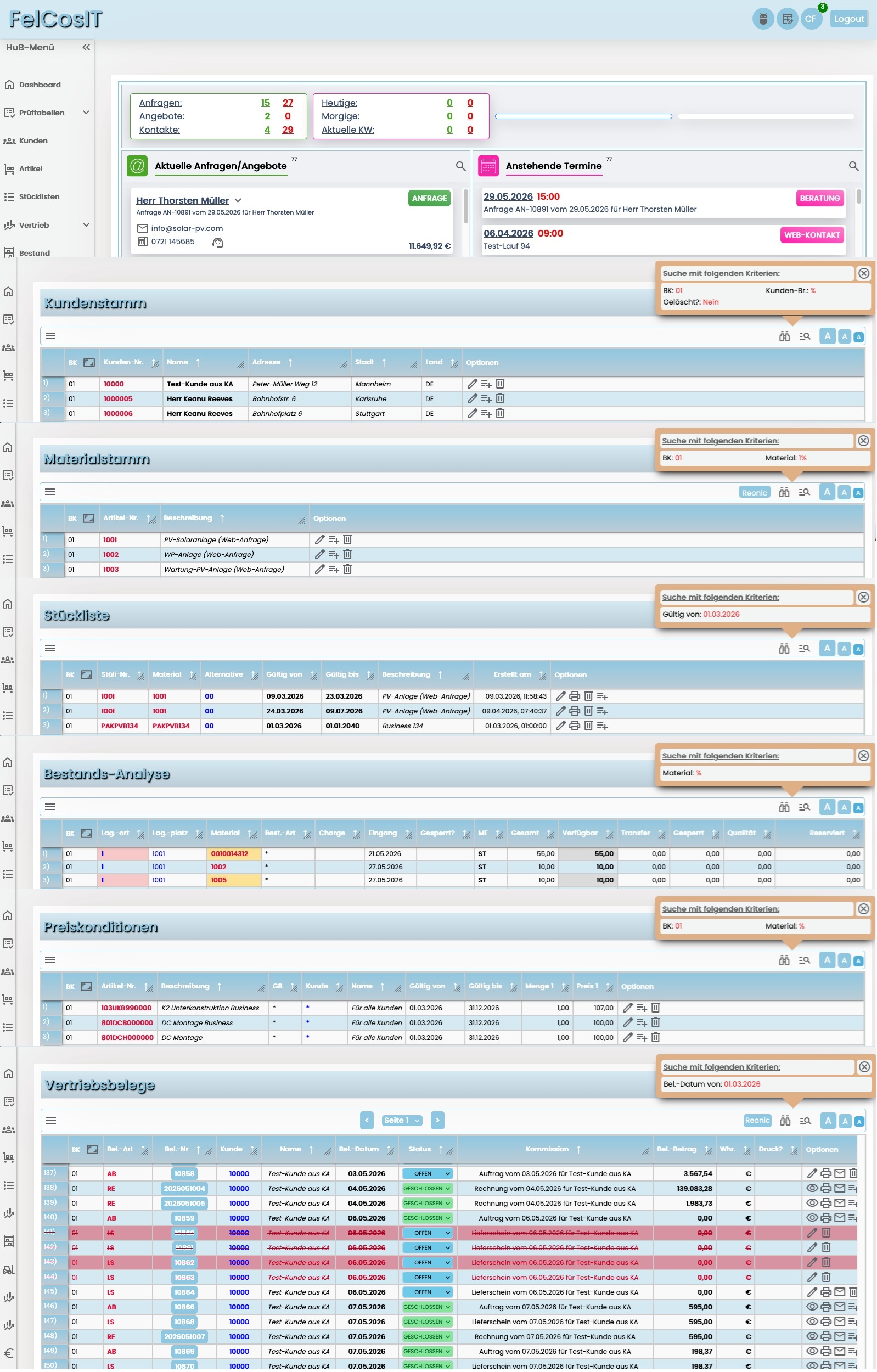The image size is (877, 1372).
Task: Click the blue-outlined progress bar
Action: click(583, 116)
